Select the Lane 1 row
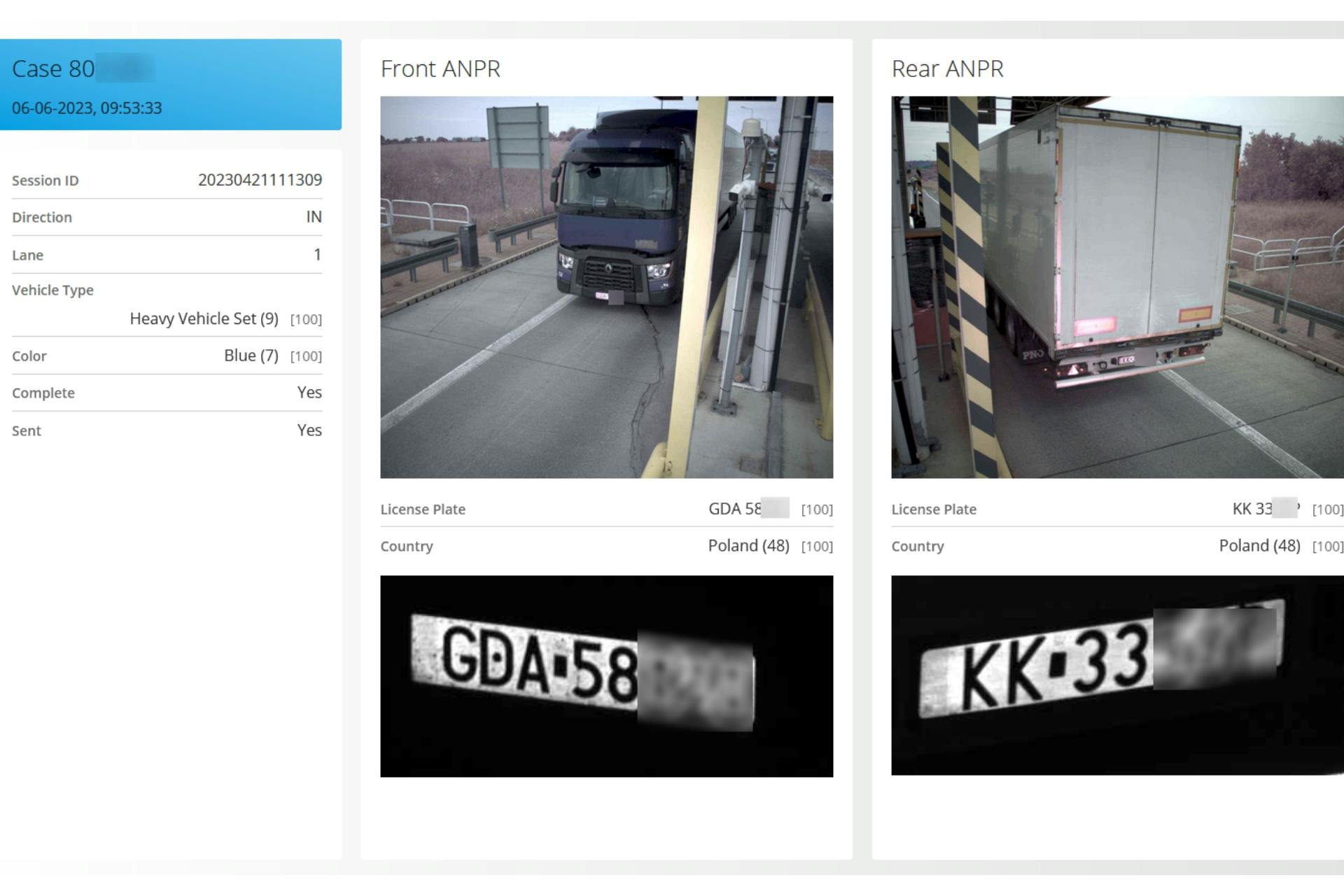This screenshot has height=896, width=1344. (x=167, y=255)
